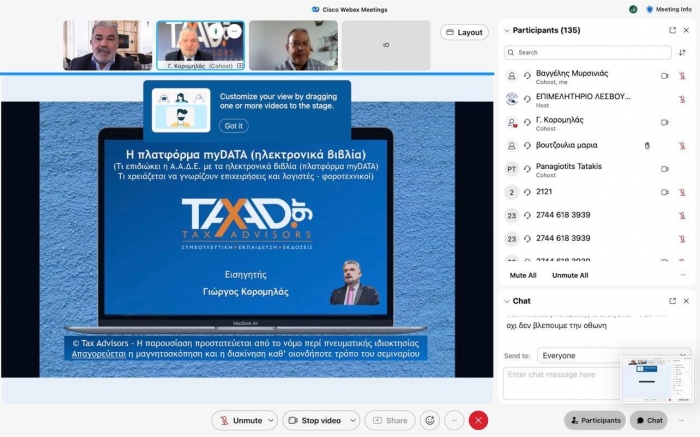Screen dimensions: 700x437
Task: Toggle the Chat panel button in bottom bar
Action: pos(649,421)
